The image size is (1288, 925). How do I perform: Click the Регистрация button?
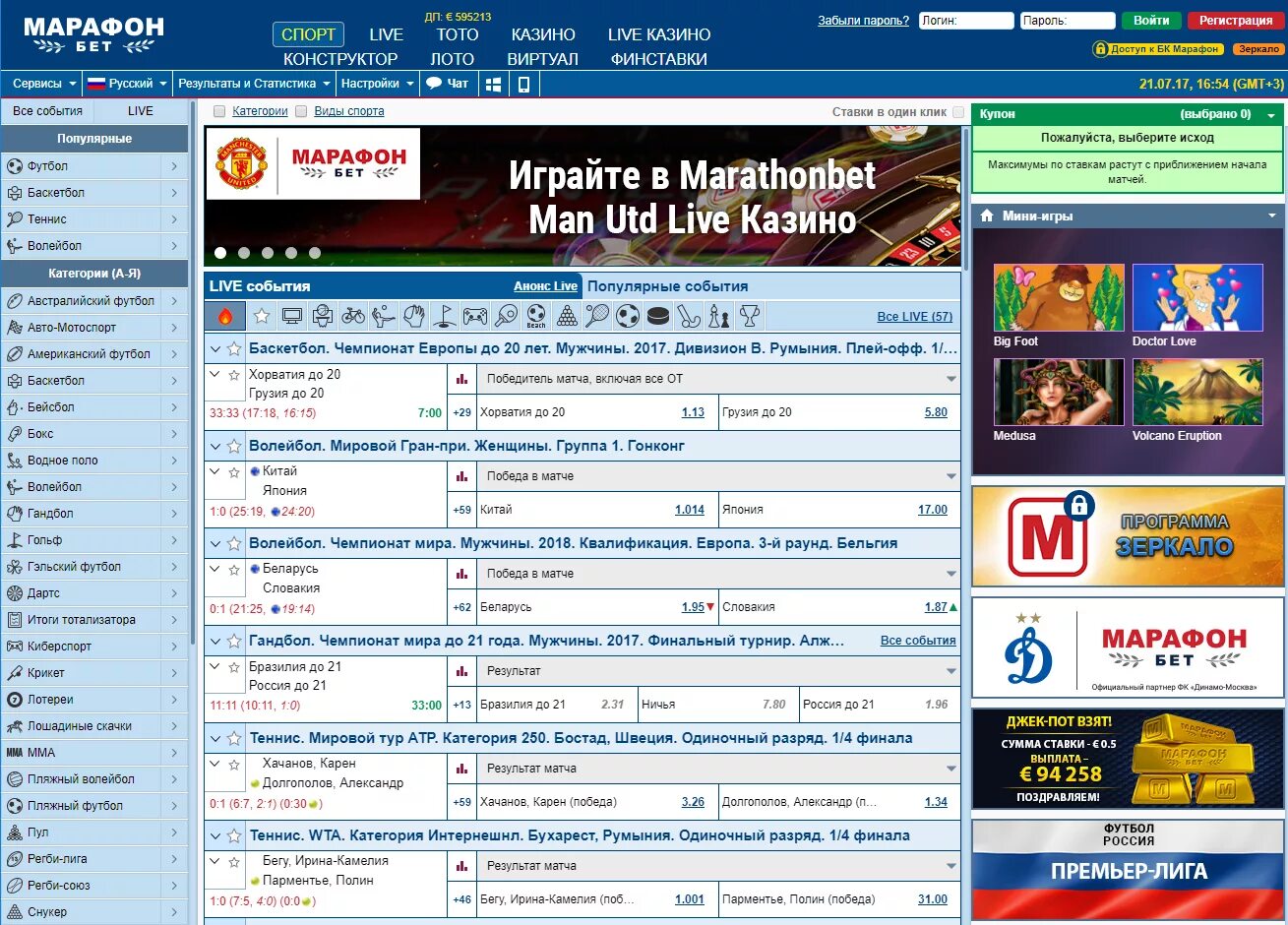pos(1236,21)
